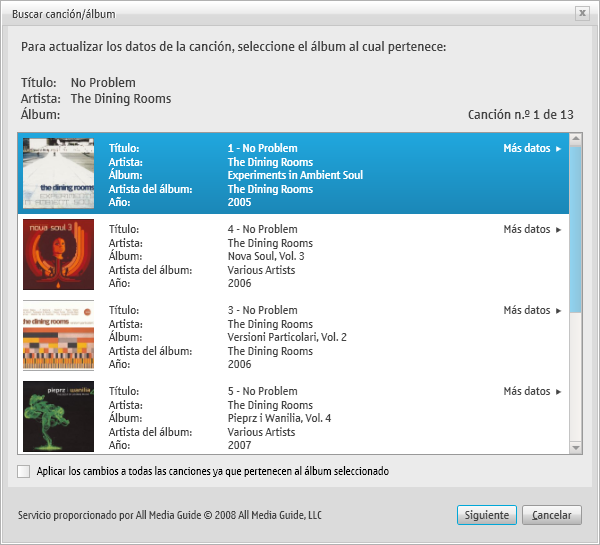
Task: Choose the Versioni Particolari album artwork
Action: (x=58, y=335)
